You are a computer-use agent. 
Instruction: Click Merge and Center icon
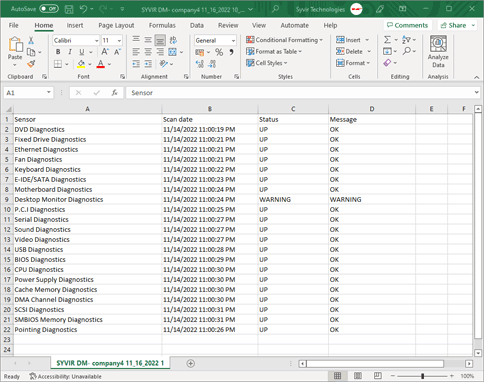click(x=173, y=52)
